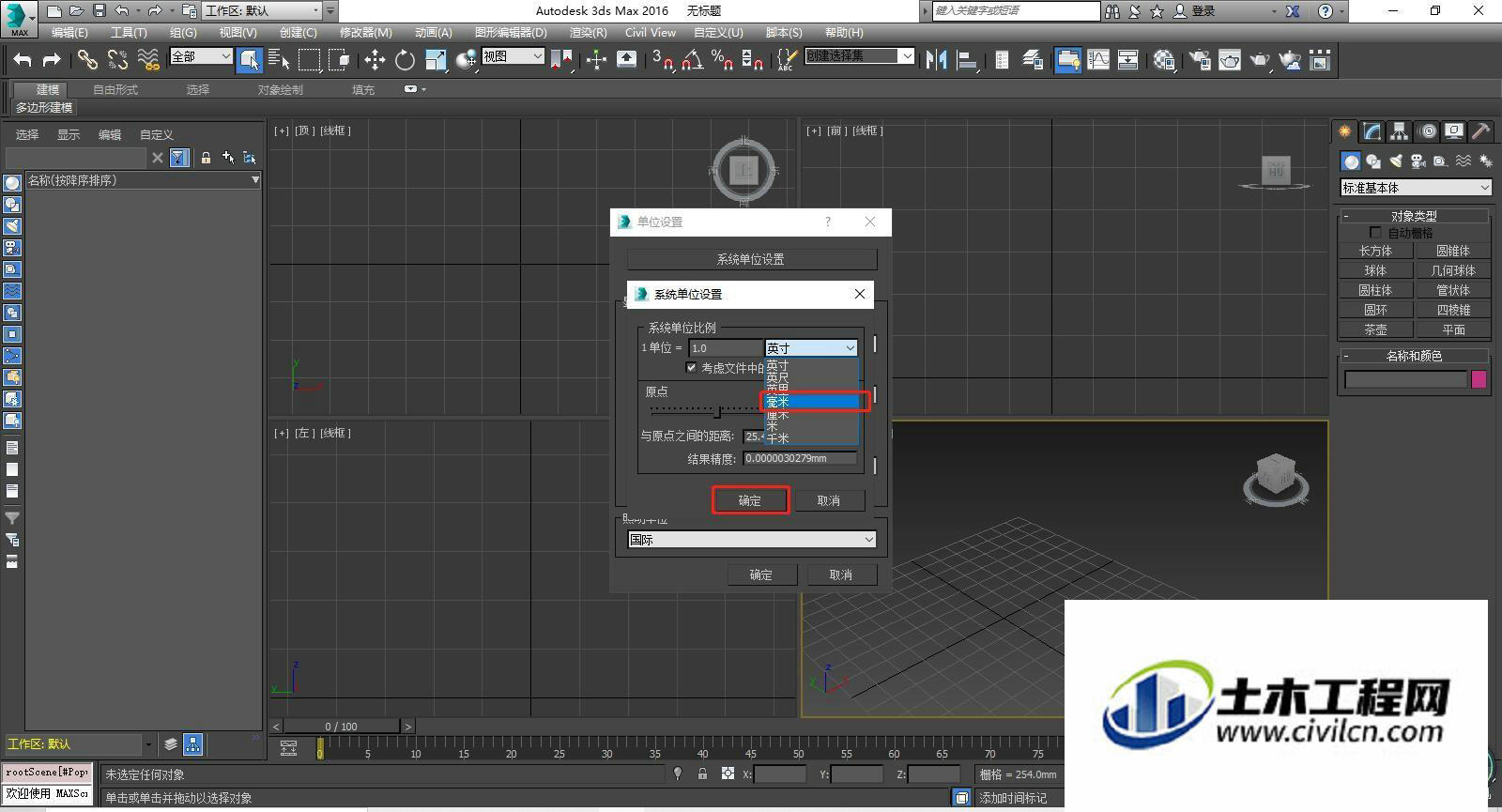Toggle 考虑文件中的 checkbox in system unit dialog
Screen dimensions: 1502x812
[x=691, y=368]
